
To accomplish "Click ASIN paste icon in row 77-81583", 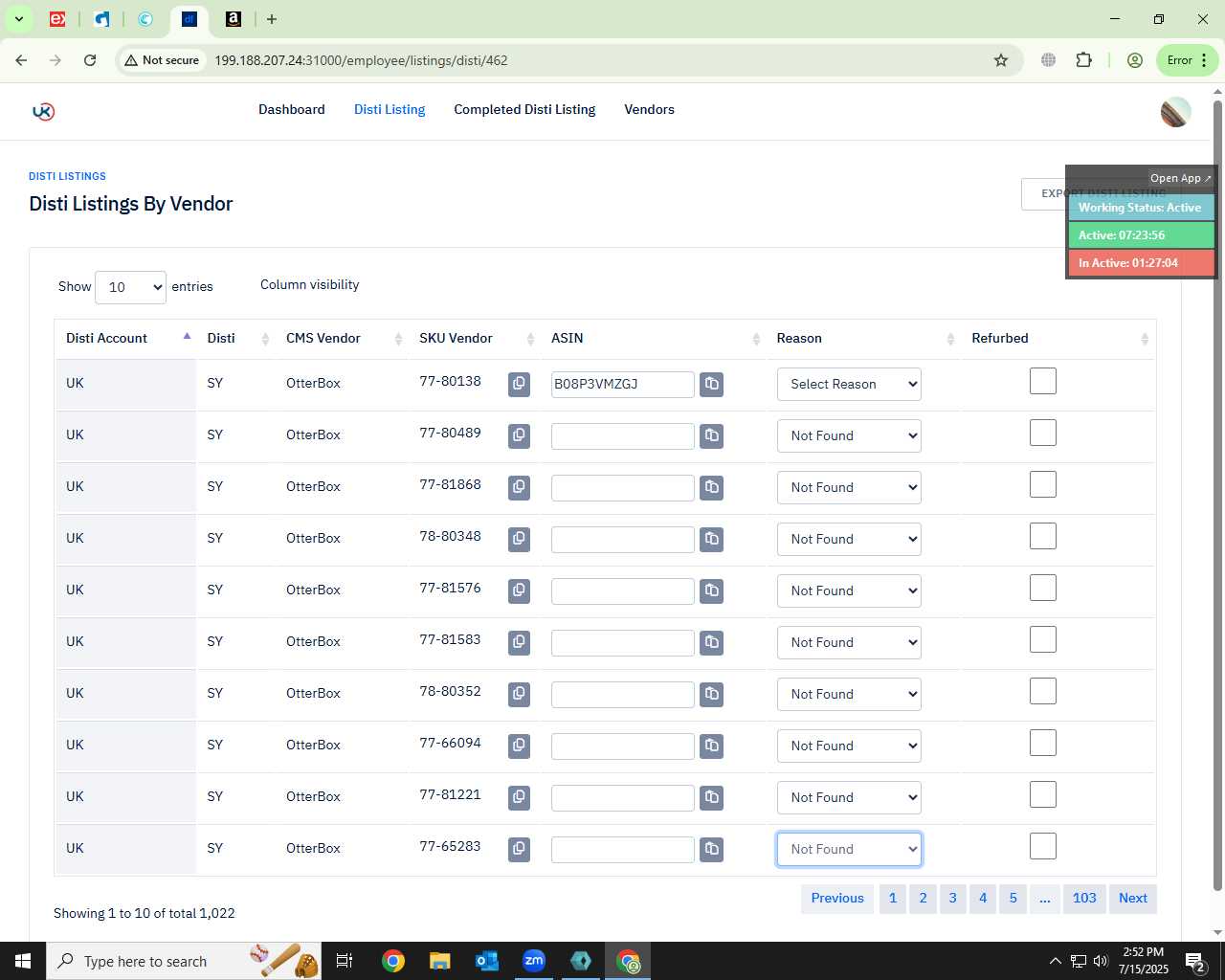I will (x=711, y=642).
